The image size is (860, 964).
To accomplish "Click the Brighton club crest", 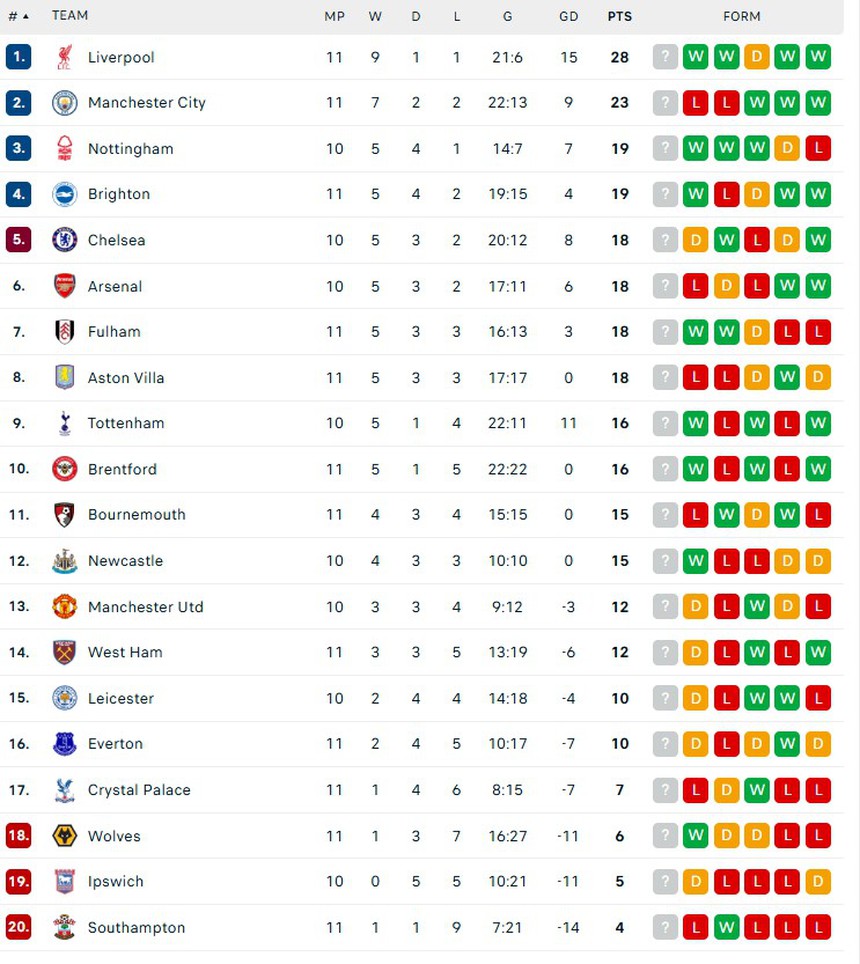I will tap(66, 194).
